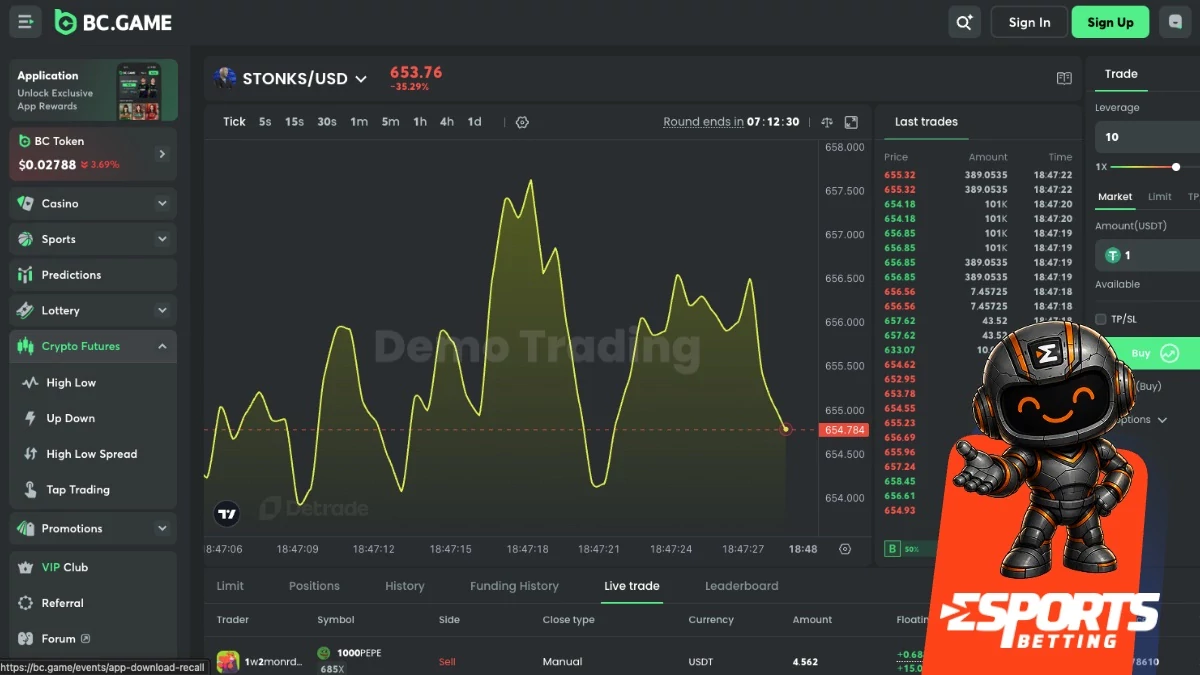Collapse the Crypto Futures section chevron
The height and width of the screenshot is (675, 1200).
click(162, 346)
